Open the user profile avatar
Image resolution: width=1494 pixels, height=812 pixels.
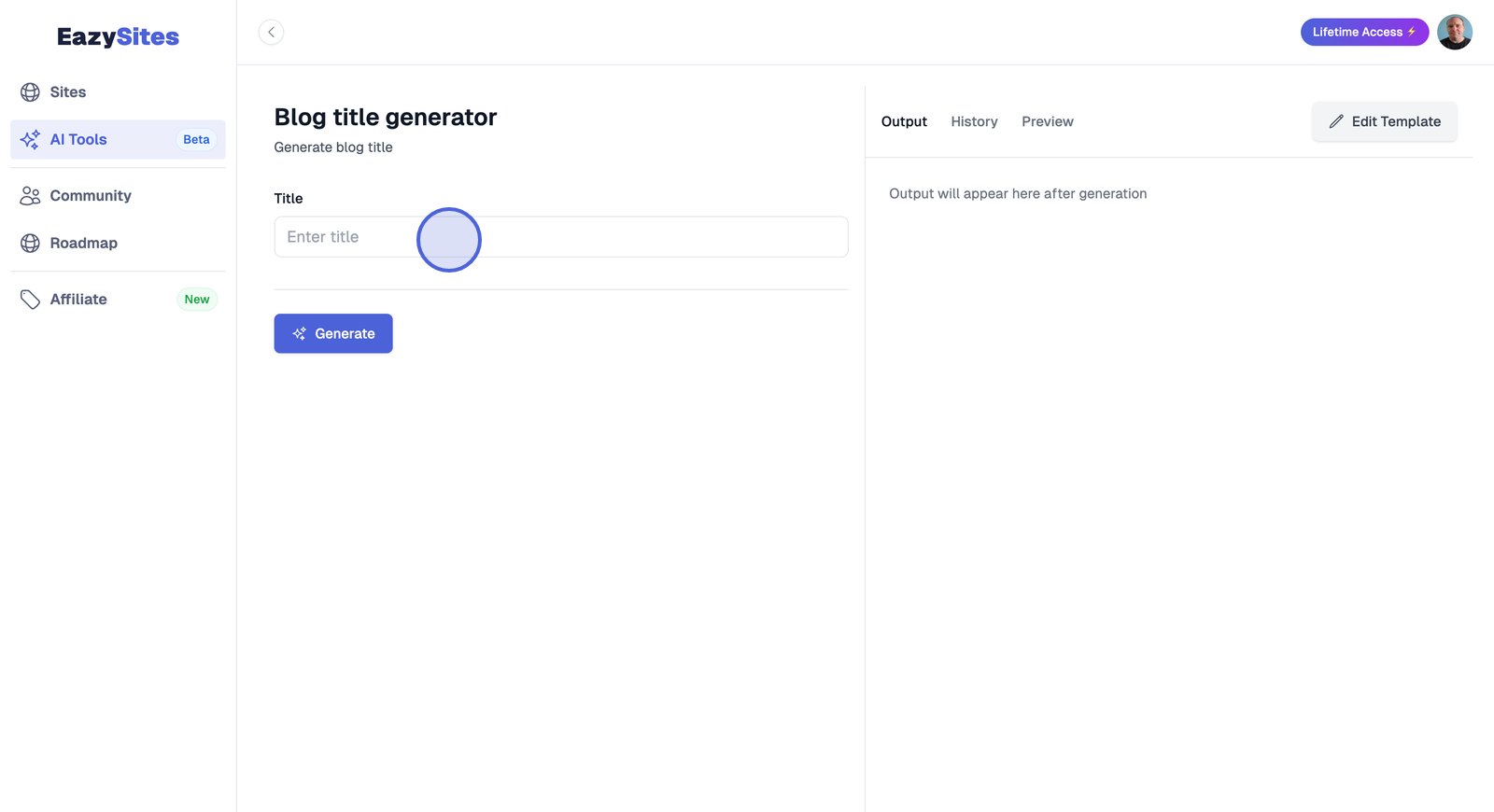click(1454, 33)
